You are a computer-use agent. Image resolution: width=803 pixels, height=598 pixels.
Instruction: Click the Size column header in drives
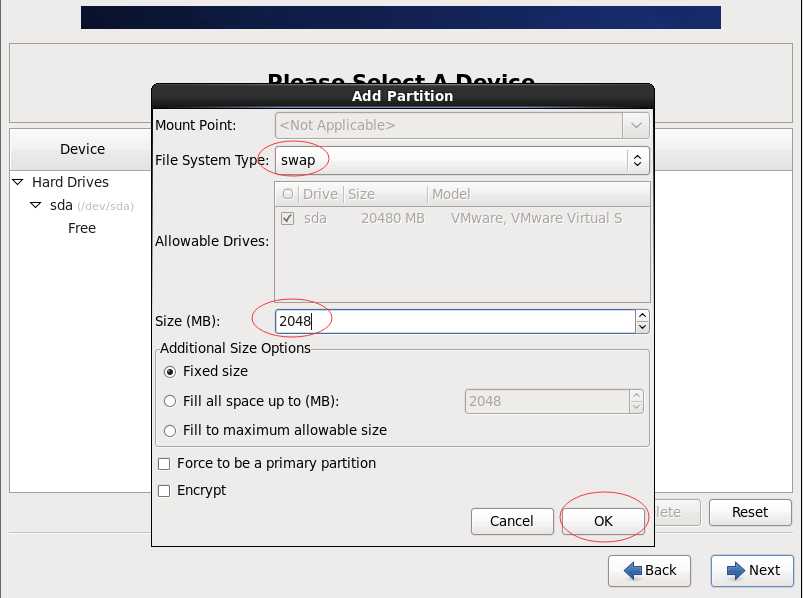coord(385,194)
